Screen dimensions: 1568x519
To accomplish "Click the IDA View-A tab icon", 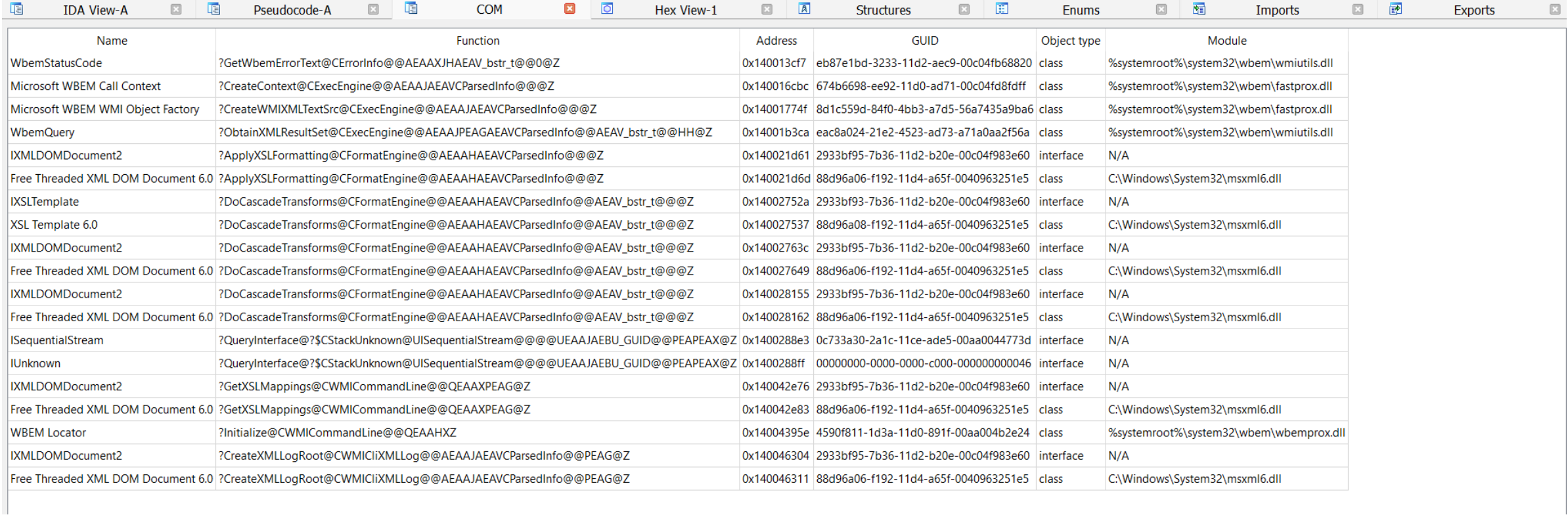I will pyautogui.click(x=16, y=9).
